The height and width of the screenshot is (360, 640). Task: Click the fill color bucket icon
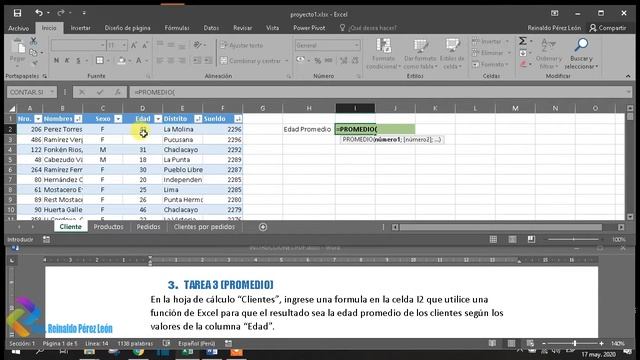[121, 61]
